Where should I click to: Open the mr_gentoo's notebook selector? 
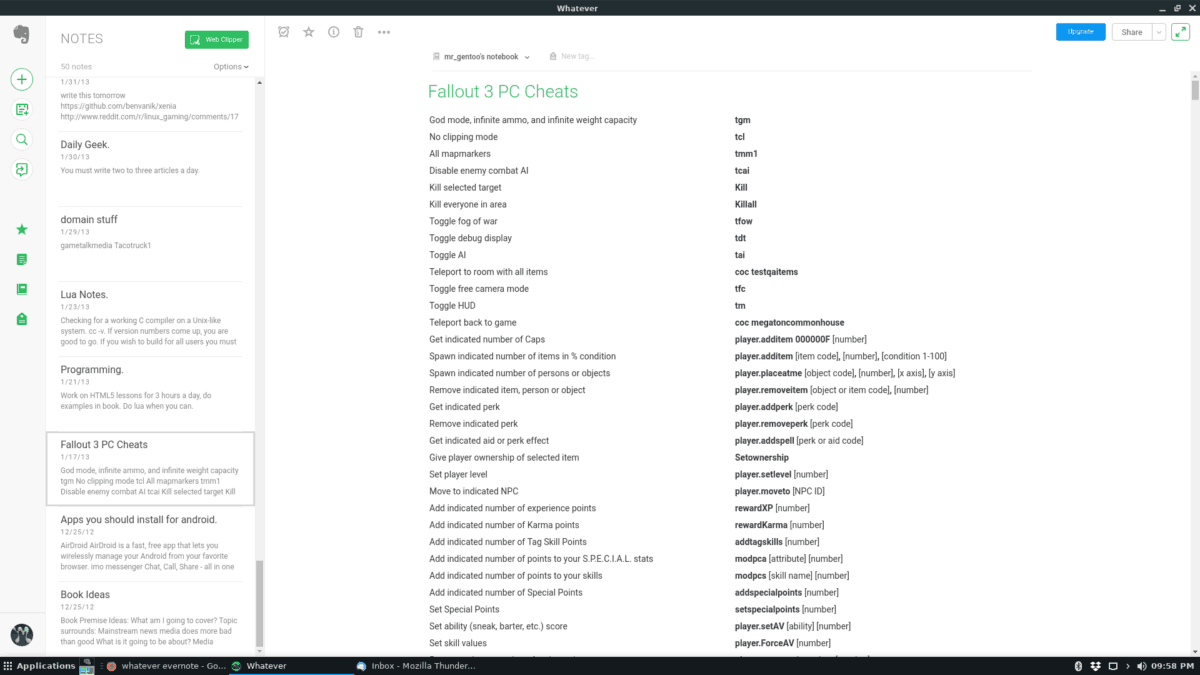point(480,56)
